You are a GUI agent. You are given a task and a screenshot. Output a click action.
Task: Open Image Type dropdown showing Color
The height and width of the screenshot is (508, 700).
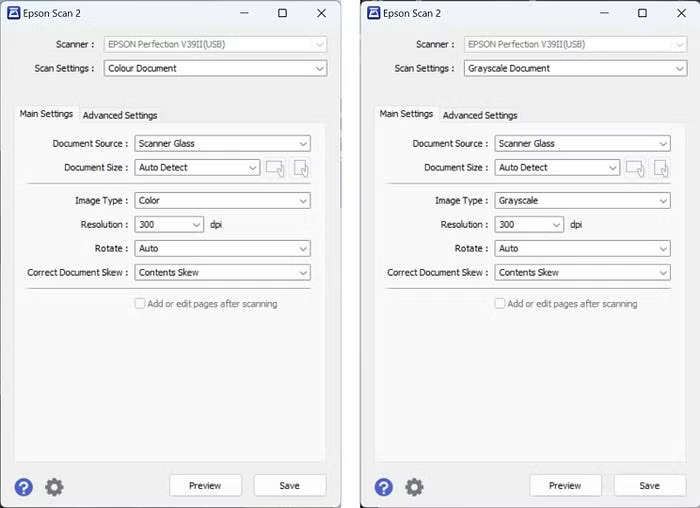[222, 200]
